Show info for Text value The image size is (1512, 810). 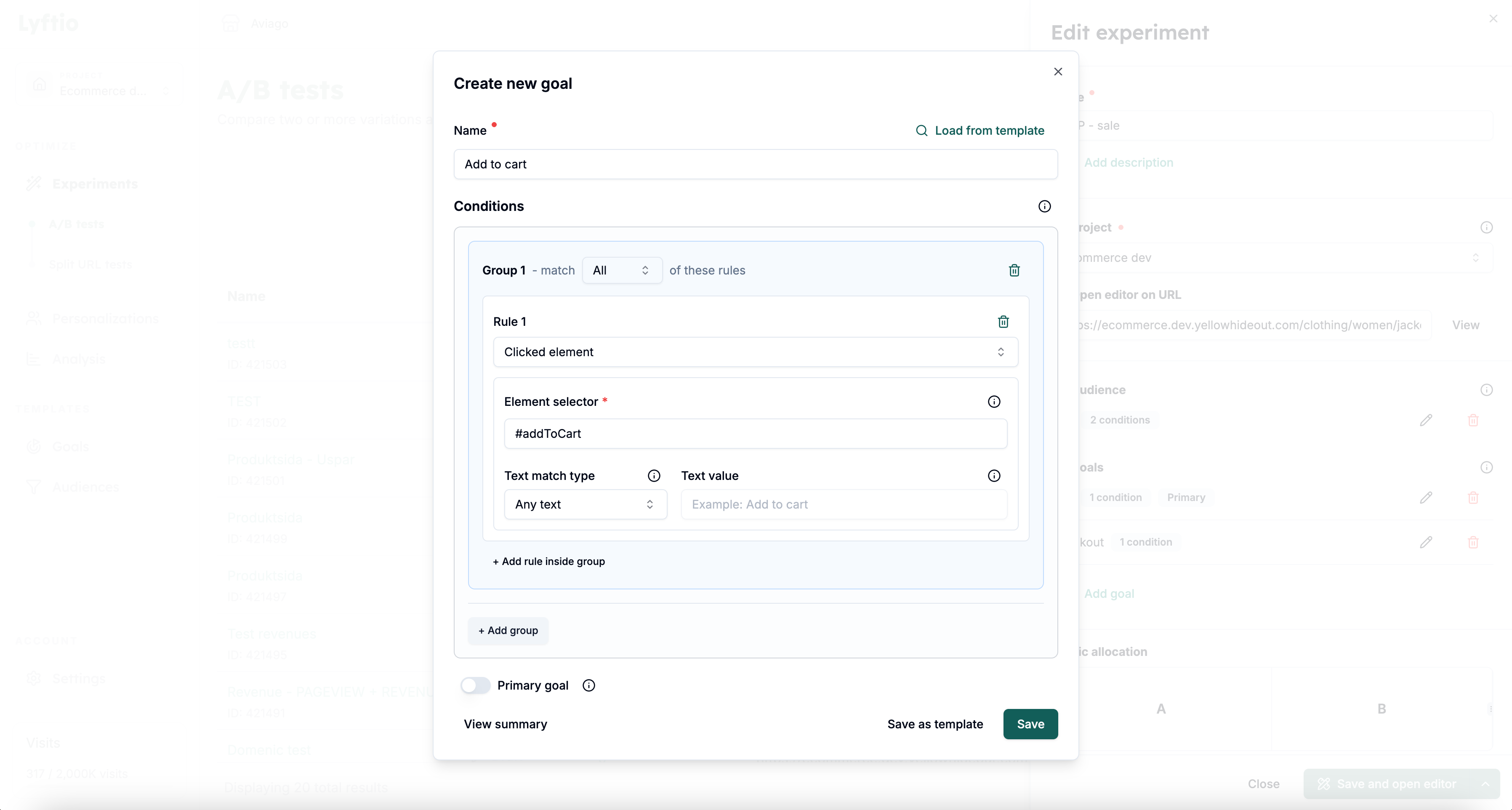(994, 476)
